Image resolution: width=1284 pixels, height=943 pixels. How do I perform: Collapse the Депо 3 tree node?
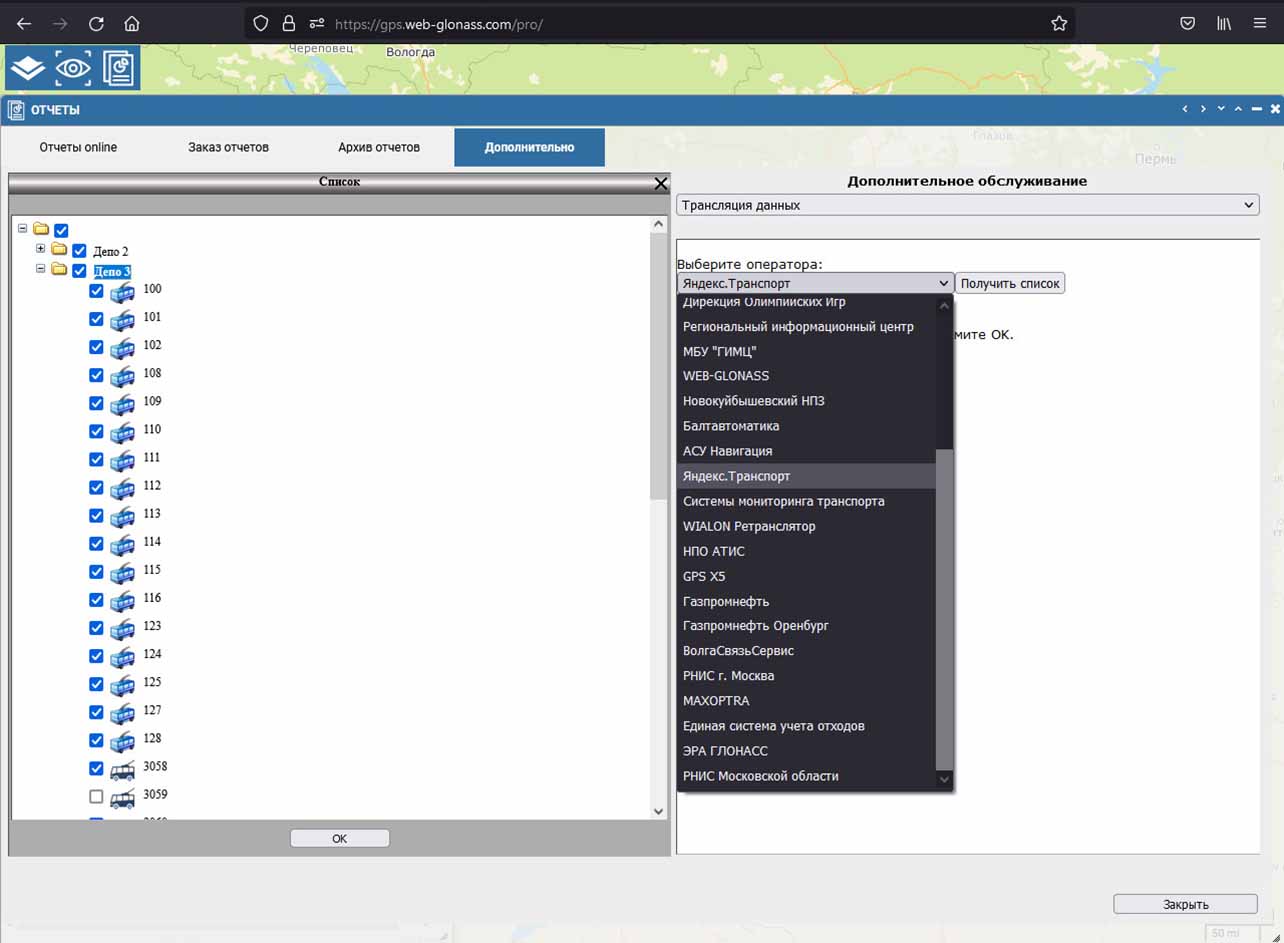tap(41, 268)
